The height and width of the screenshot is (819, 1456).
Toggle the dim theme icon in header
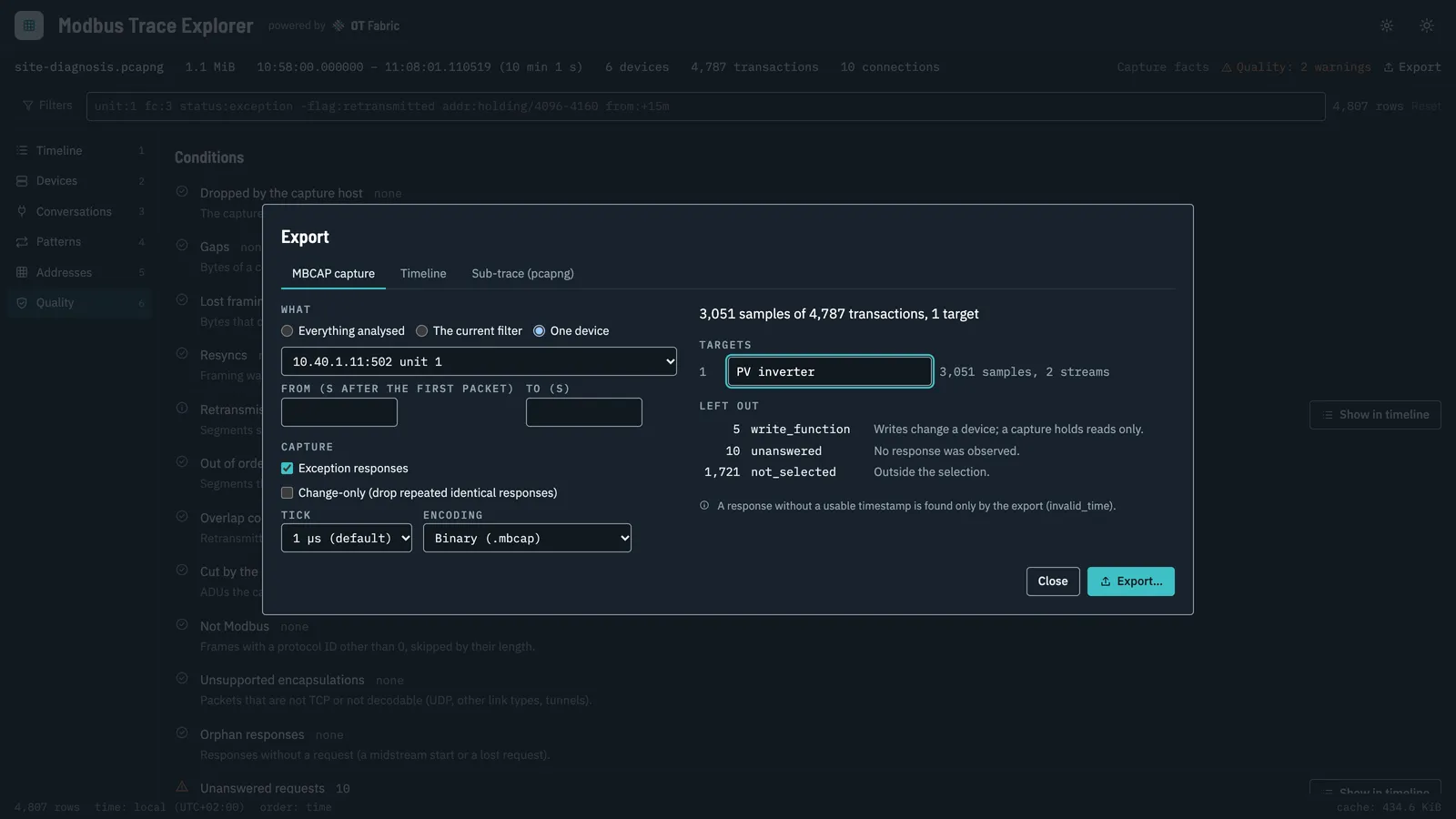click(1387, 25)
